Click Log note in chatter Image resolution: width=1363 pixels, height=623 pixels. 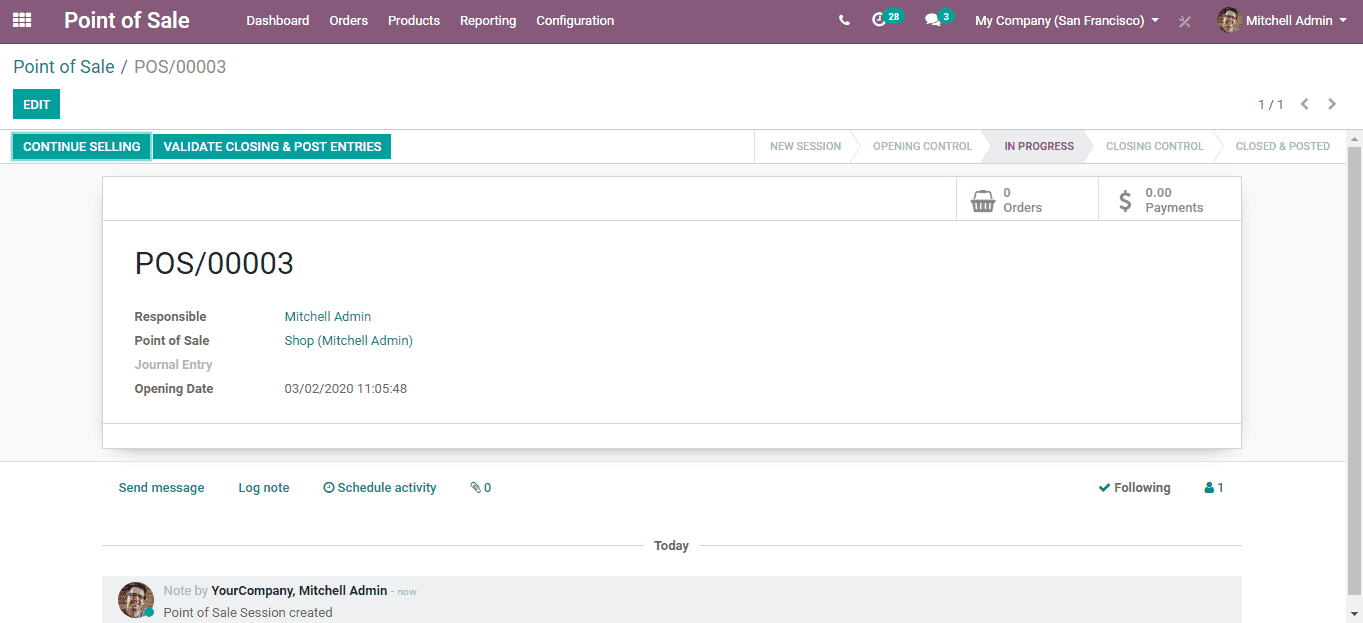coord(264,488)
